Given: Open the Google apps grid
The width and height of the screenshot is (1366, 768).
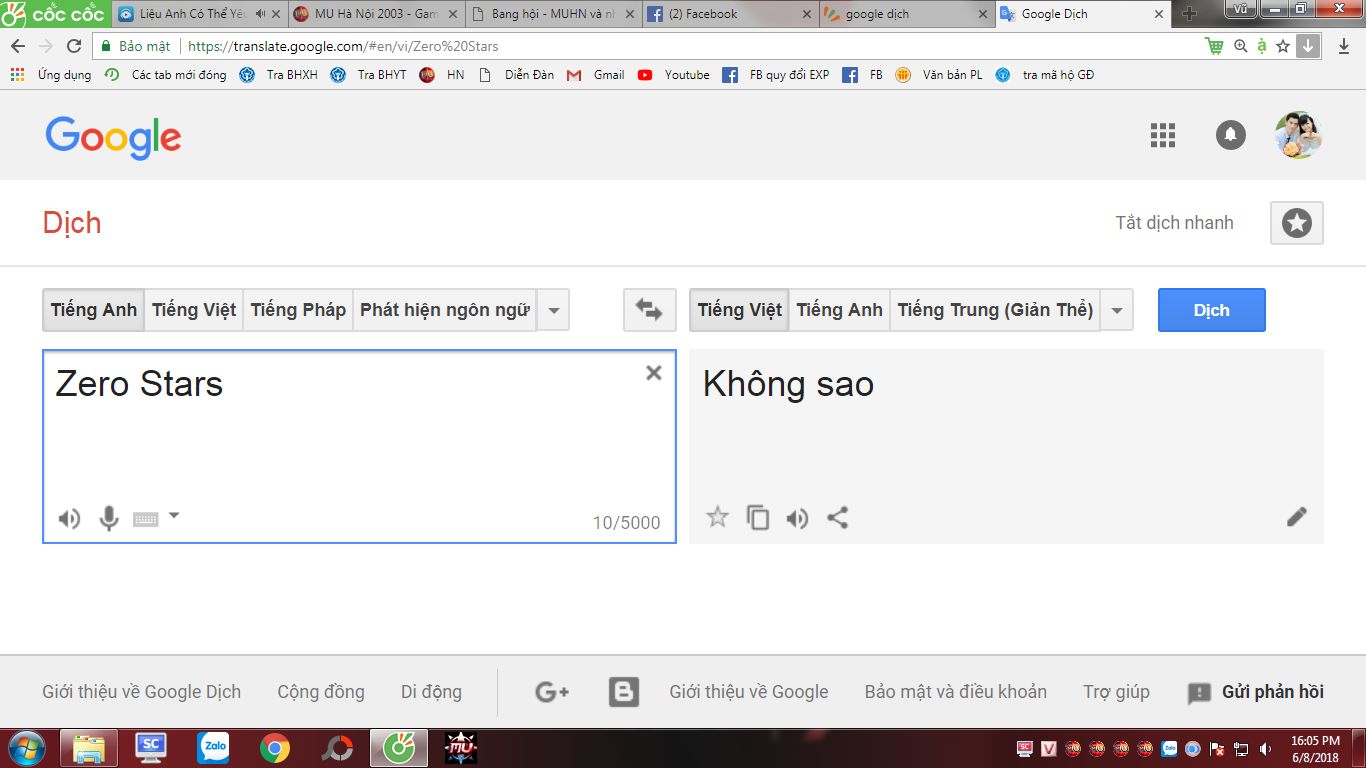Looking at the screenshot, I should pos(1162,135).
